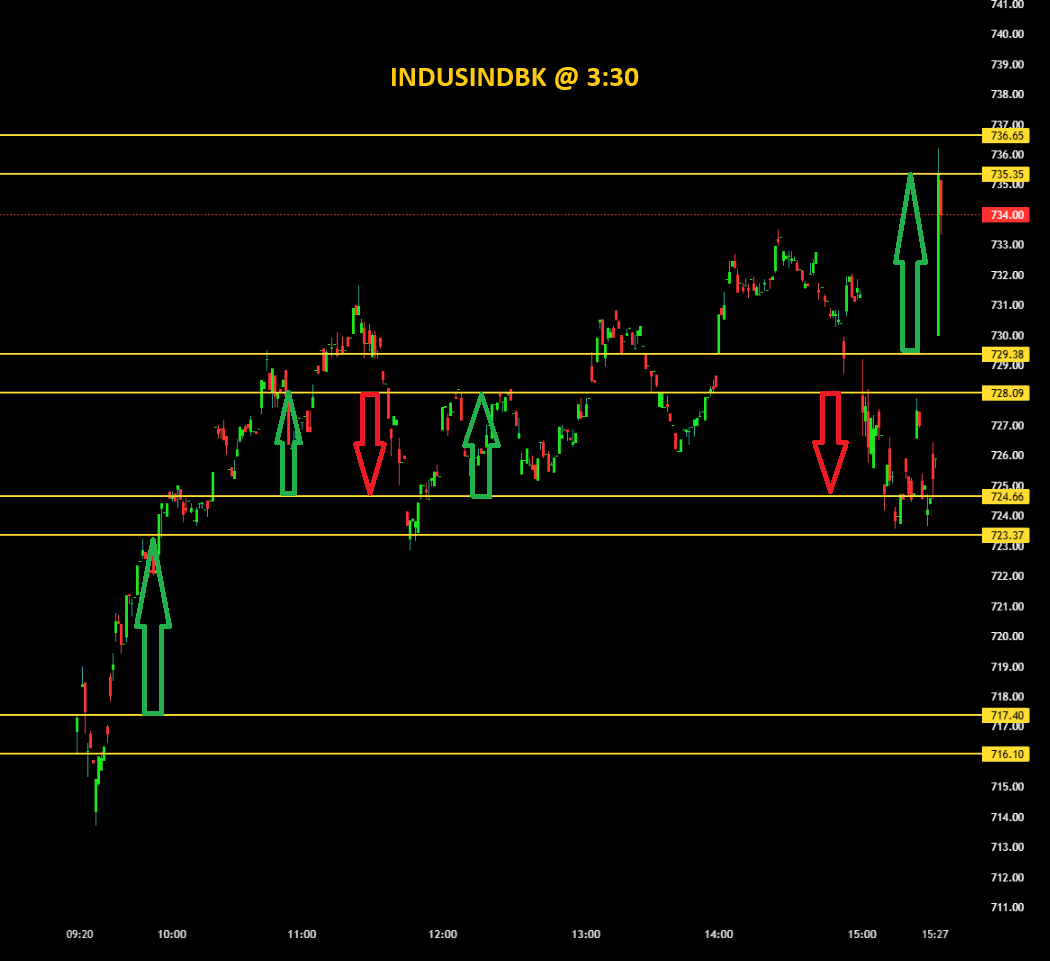Select the 717.40 price level label
The width and height of the screenshot is (1050, 961).
(x=1006, y=715)
